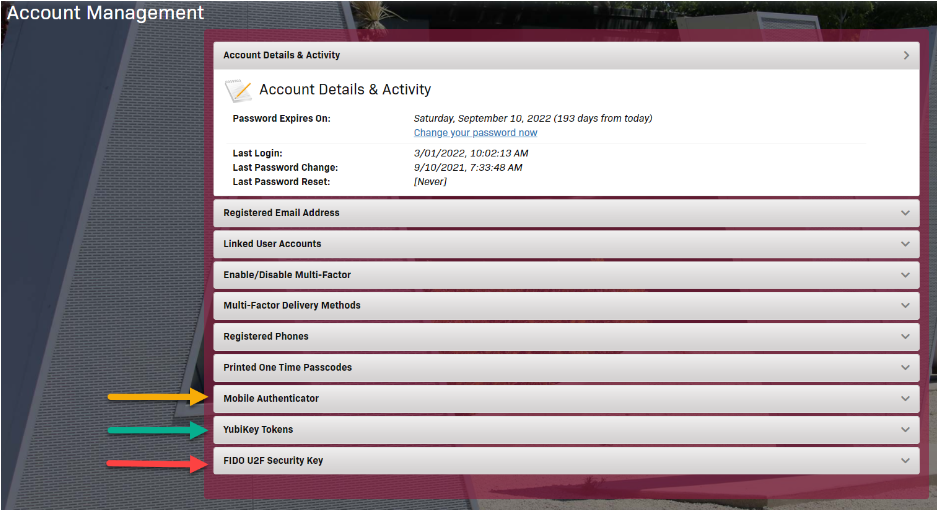
Task: Open the Registered Email Address section label
Action: (281, 213)
